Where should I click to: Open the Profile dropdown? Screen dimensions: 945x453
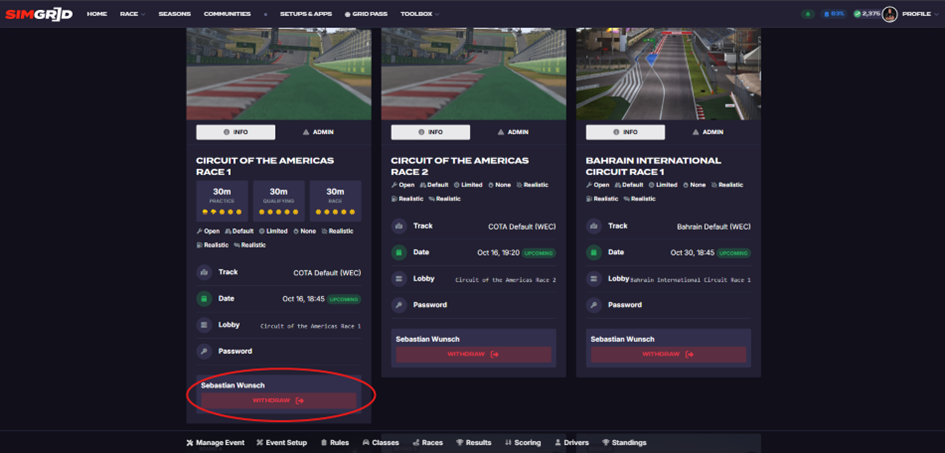[919, 14]
